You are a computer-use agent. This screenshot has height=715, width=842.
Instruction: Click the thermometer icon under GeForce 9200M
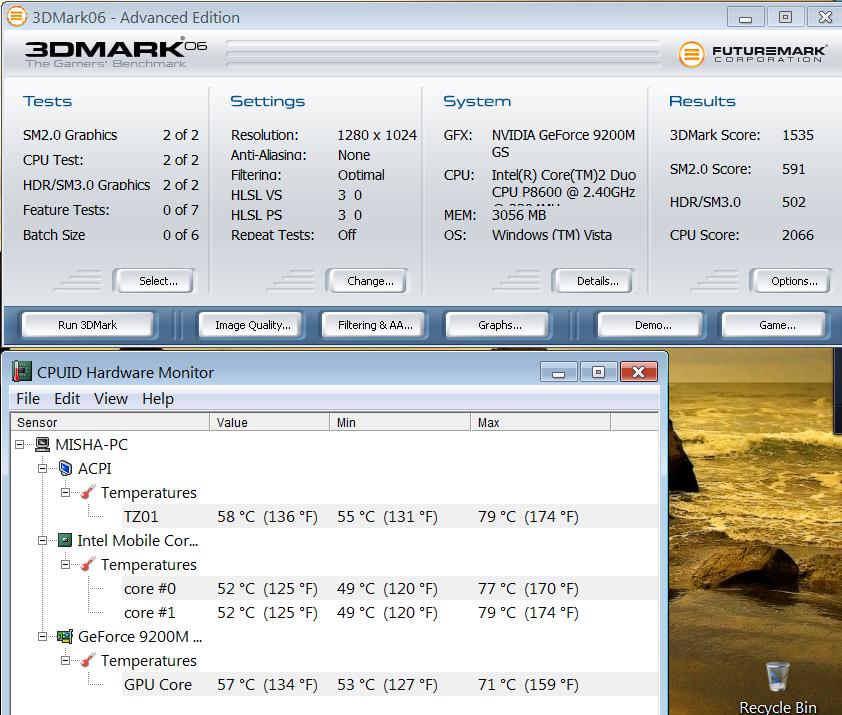tap(88, 660)
